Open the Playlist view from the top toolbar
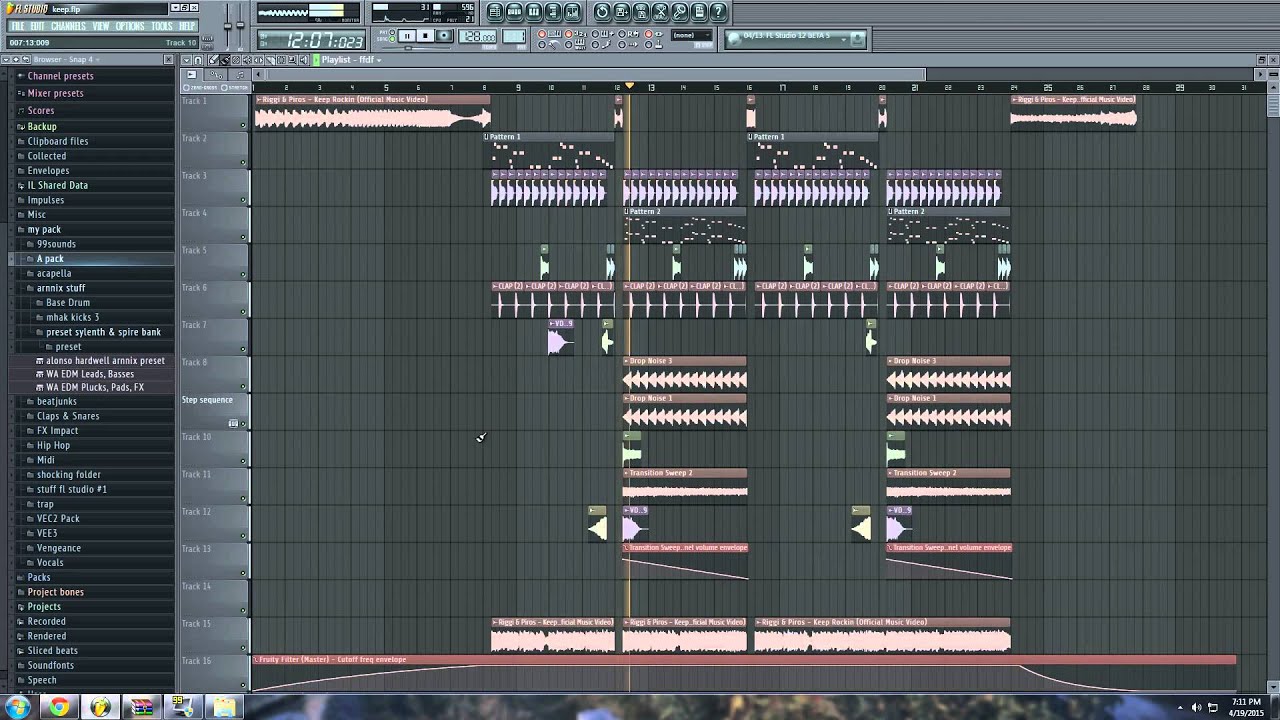This screenshot has width=1280, height=720. (495, 12)
